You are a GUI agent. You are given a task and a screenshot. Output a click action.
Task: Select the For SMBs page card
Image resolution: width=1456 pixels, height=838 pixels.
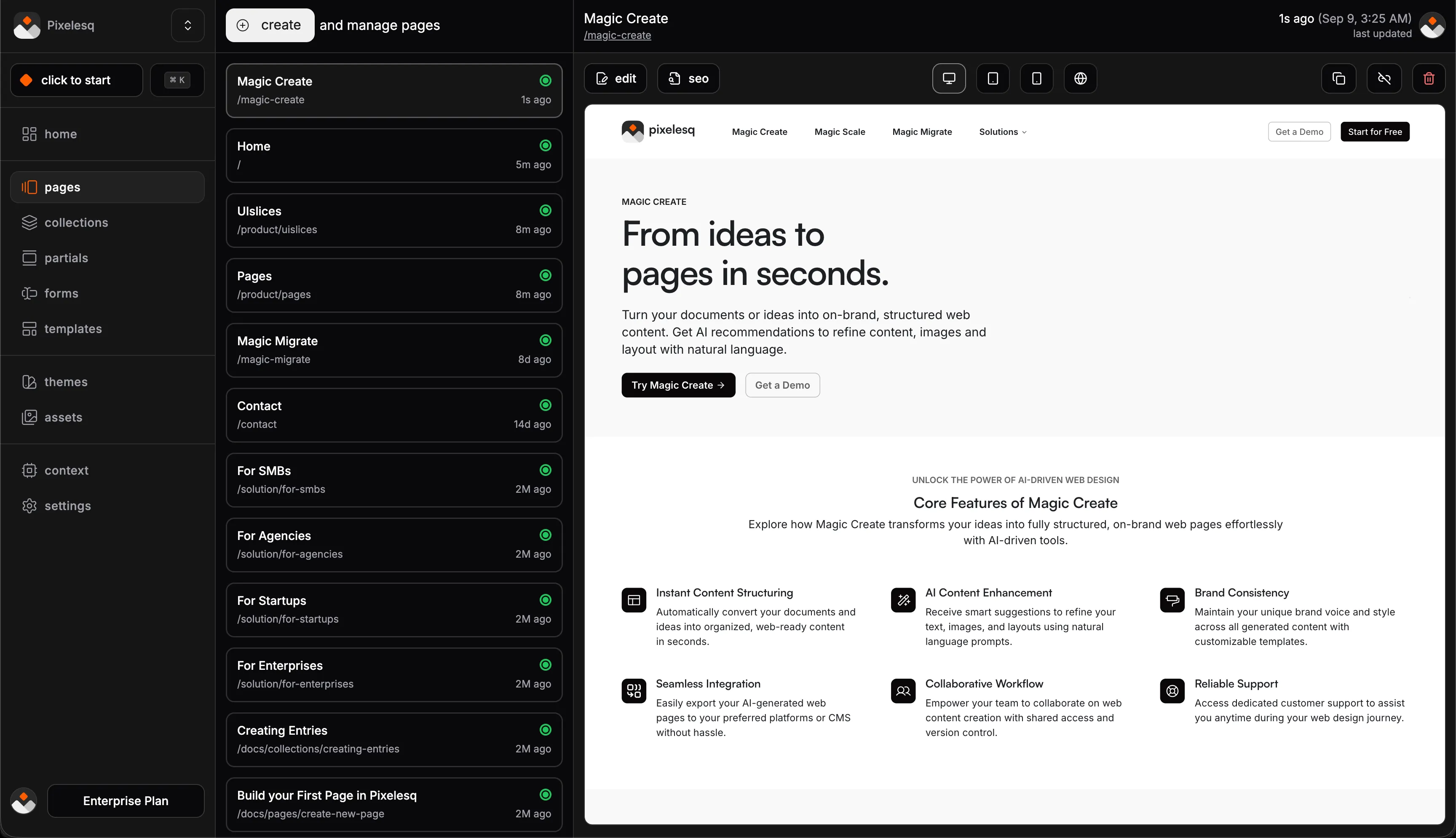394,480
